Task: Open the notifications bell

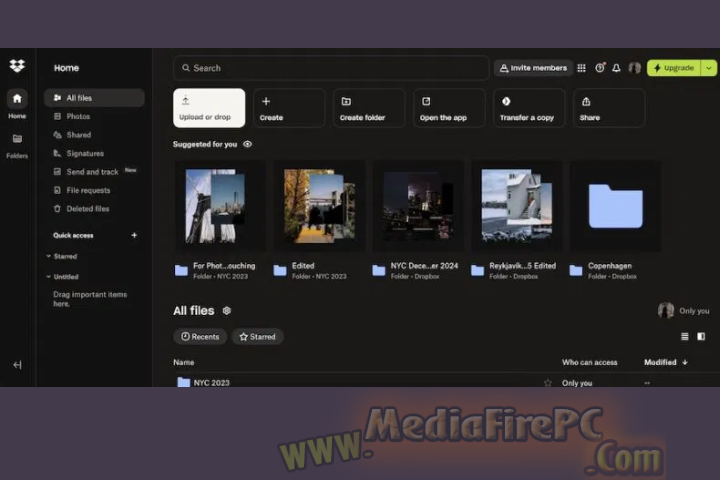Action: click(x=616, y=68)
